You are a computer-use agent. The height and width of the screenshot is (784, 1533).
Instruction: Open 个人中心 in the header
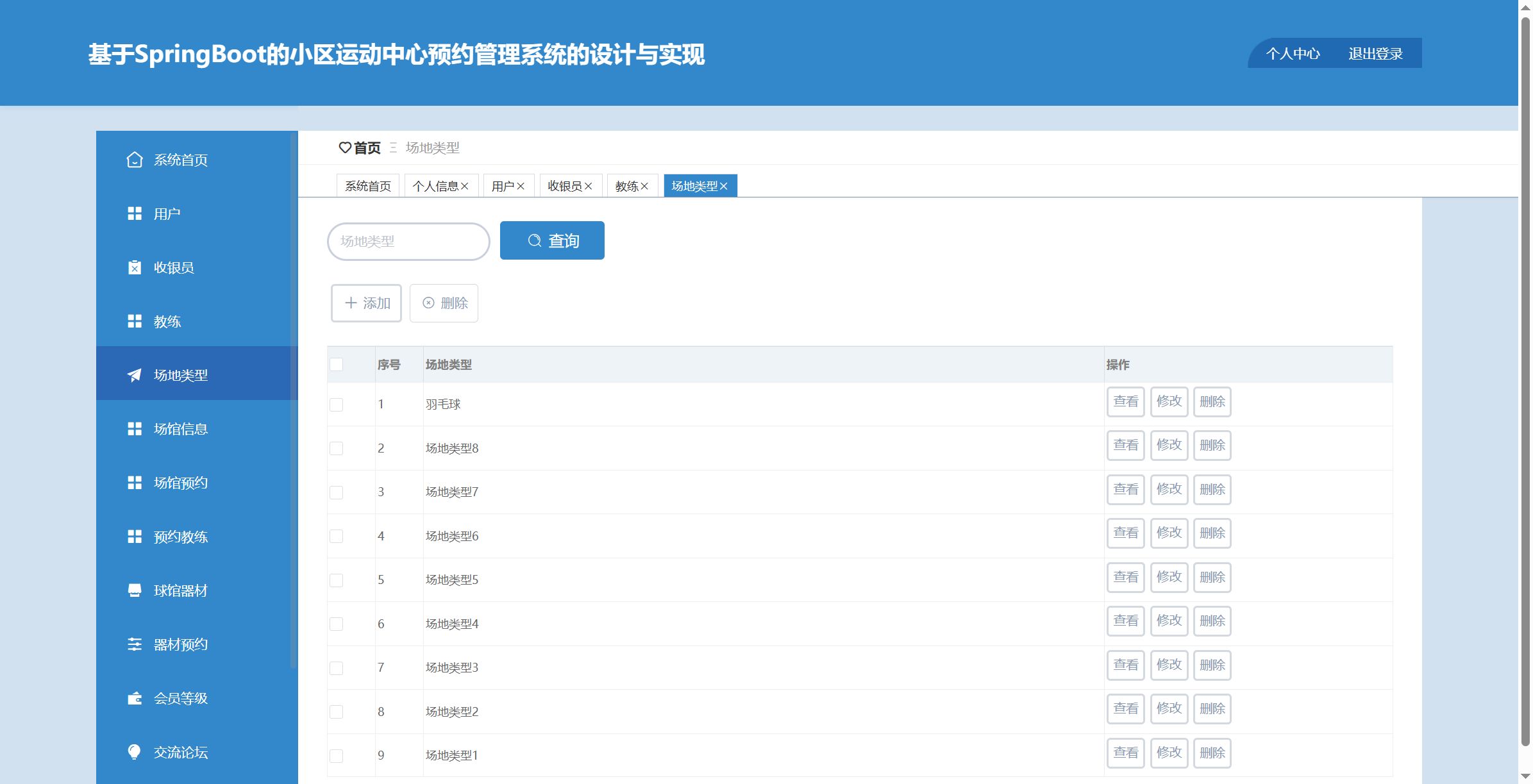(1293, 54)
